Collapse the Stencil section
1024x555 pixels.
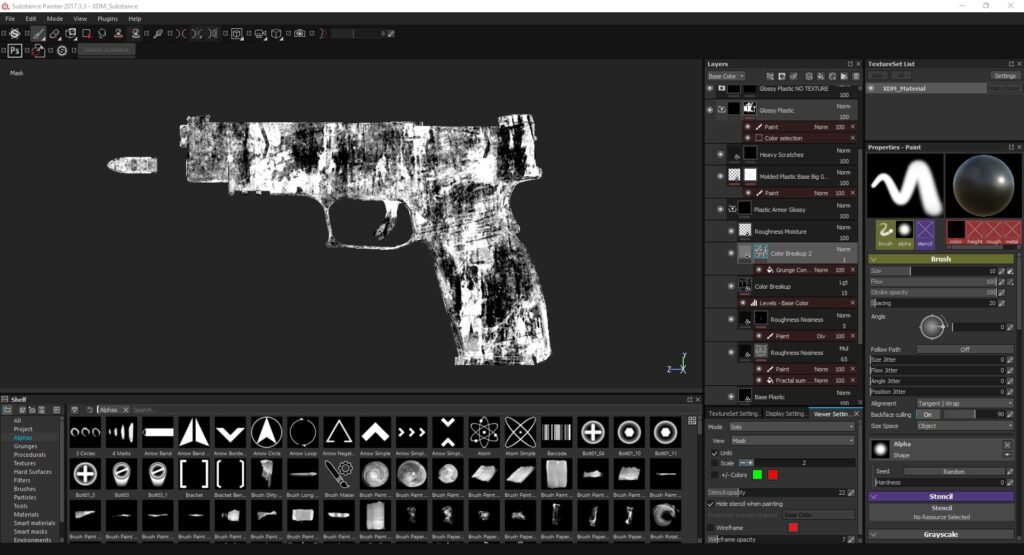click(x=874, y=497)
